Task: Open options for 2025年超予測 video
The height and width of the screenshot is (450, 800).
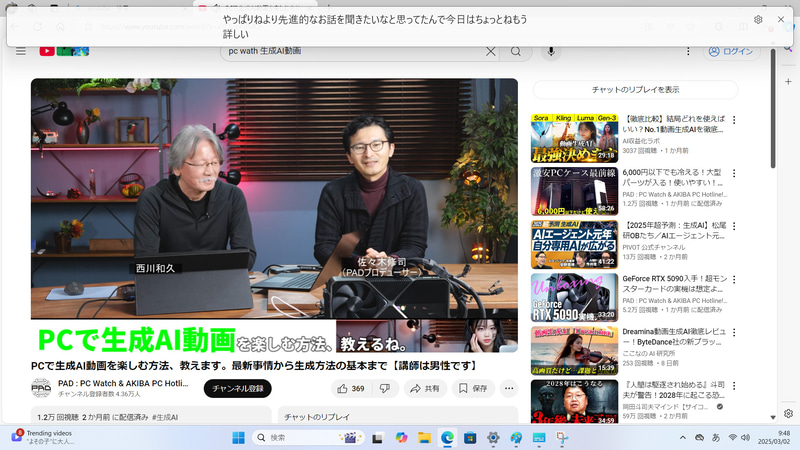Action: pos(734,226)
